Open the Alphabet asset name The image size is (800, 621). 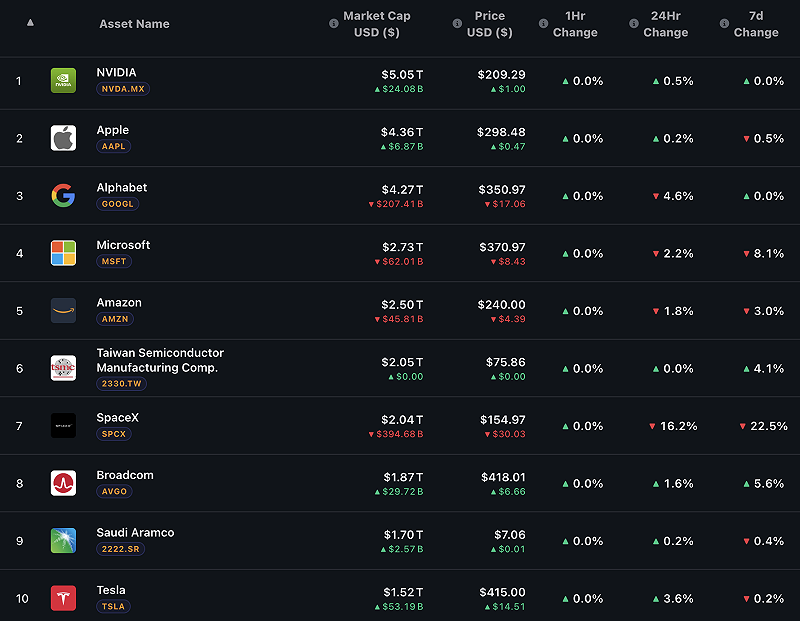coord(122,187)
